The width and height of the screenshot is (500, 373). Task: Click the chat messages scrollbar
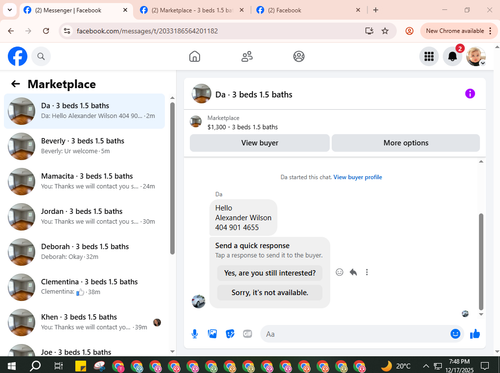481,262
